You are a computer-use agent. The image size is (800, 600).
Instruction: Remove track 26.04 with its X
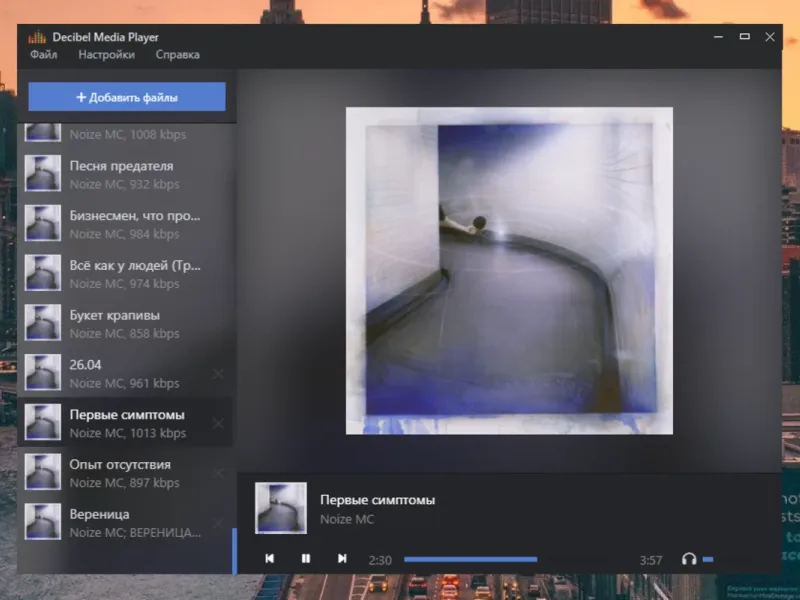[x=218, y=374]
